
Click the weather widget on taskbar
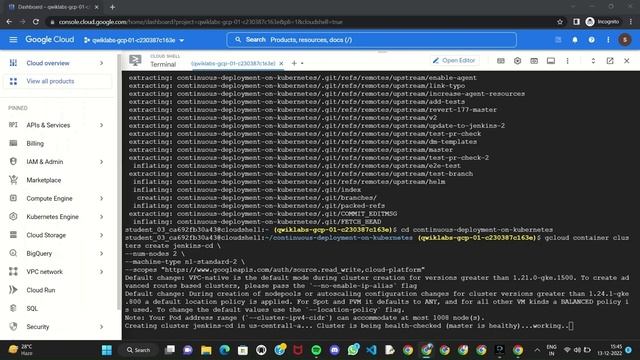coord(20,350)
